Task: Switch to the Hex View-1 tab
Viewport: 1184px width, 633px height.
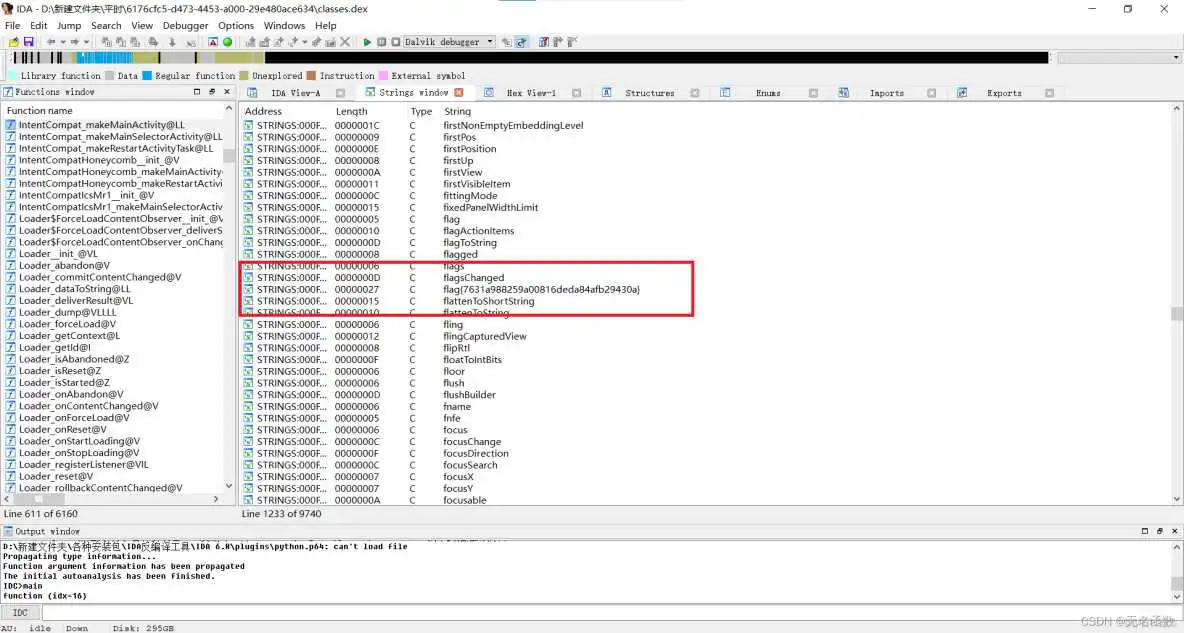Action: [531, 93]
